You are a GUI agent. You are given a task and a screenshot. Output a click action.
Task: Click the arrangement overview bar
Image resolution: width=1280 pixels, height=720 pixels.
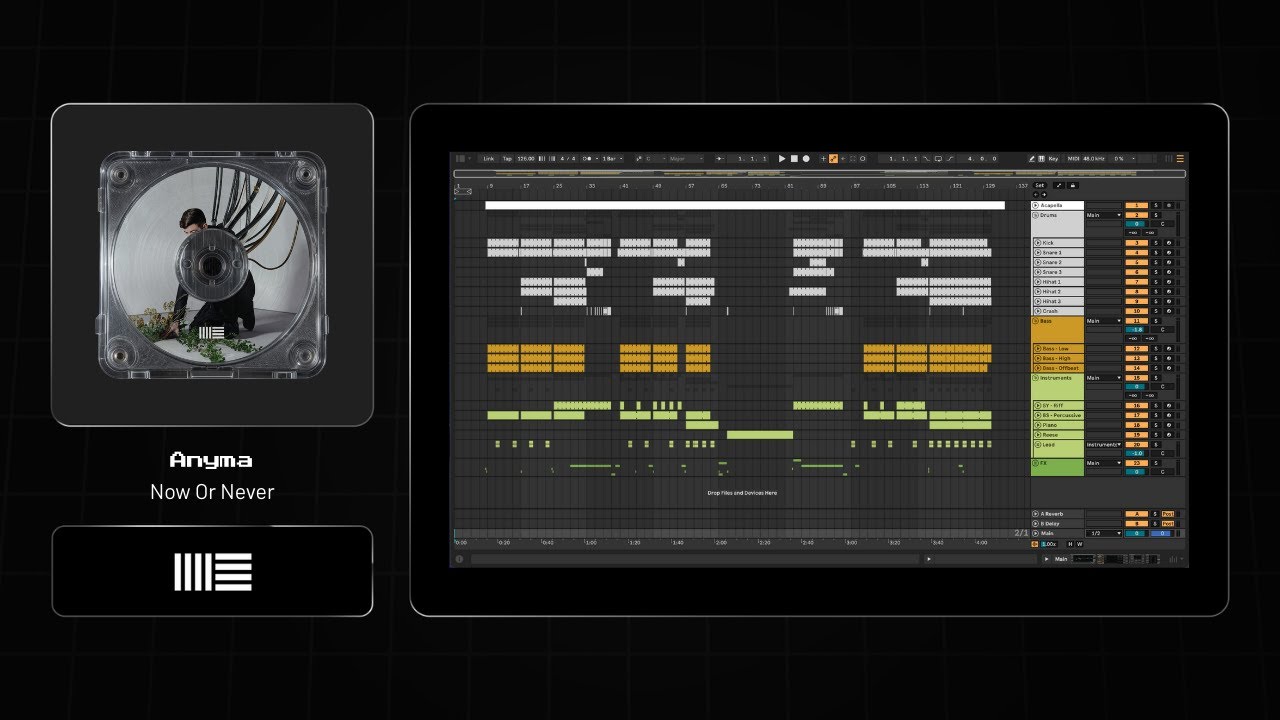819,174
